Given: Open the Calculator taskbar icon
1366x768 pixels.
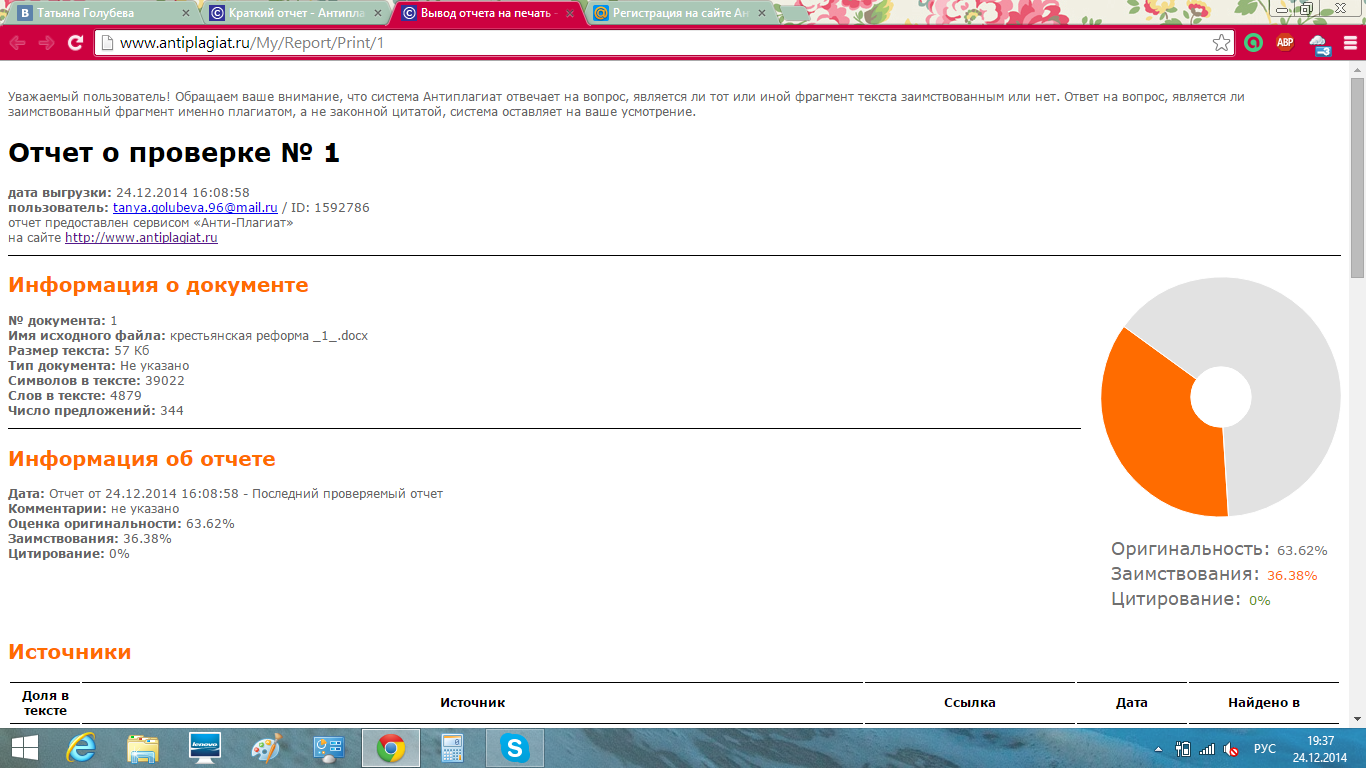Looking at the screenshot, I should pos(453,748).
